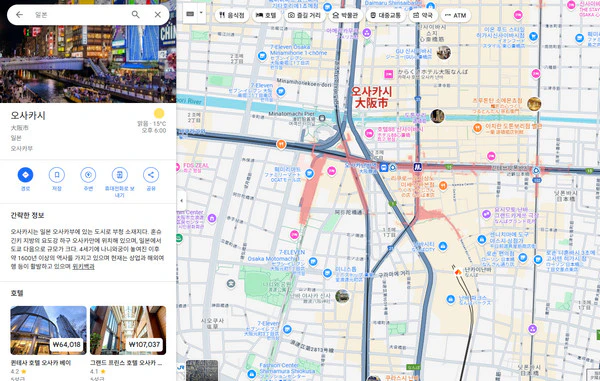Click the 호텔 section heading
This screenshot has width=600, height=381.
pyautogui.click(x=17, y=293)
